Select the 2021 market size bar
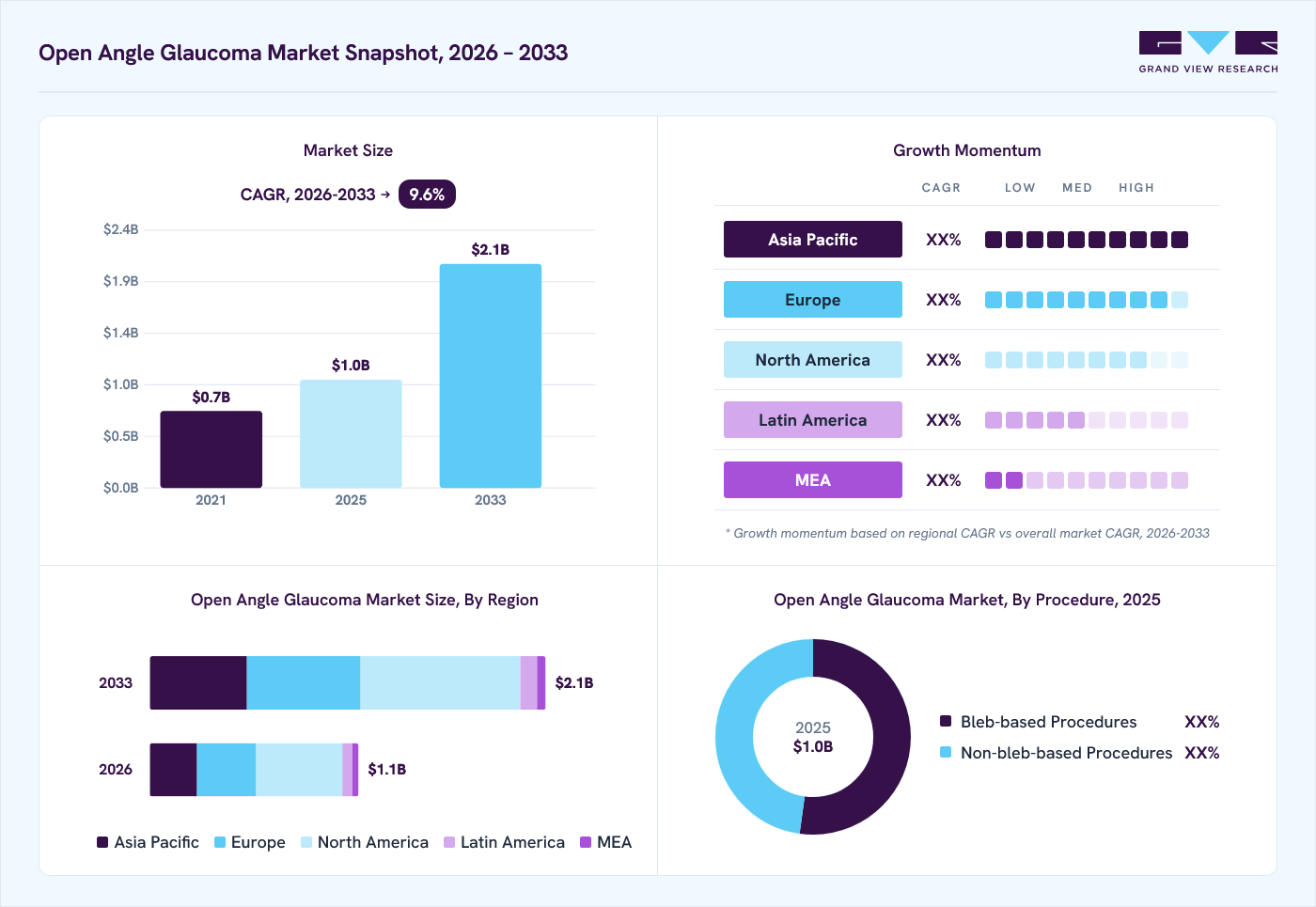The height and width of the screenshot is (907, 1316). (x=211, y=449)
